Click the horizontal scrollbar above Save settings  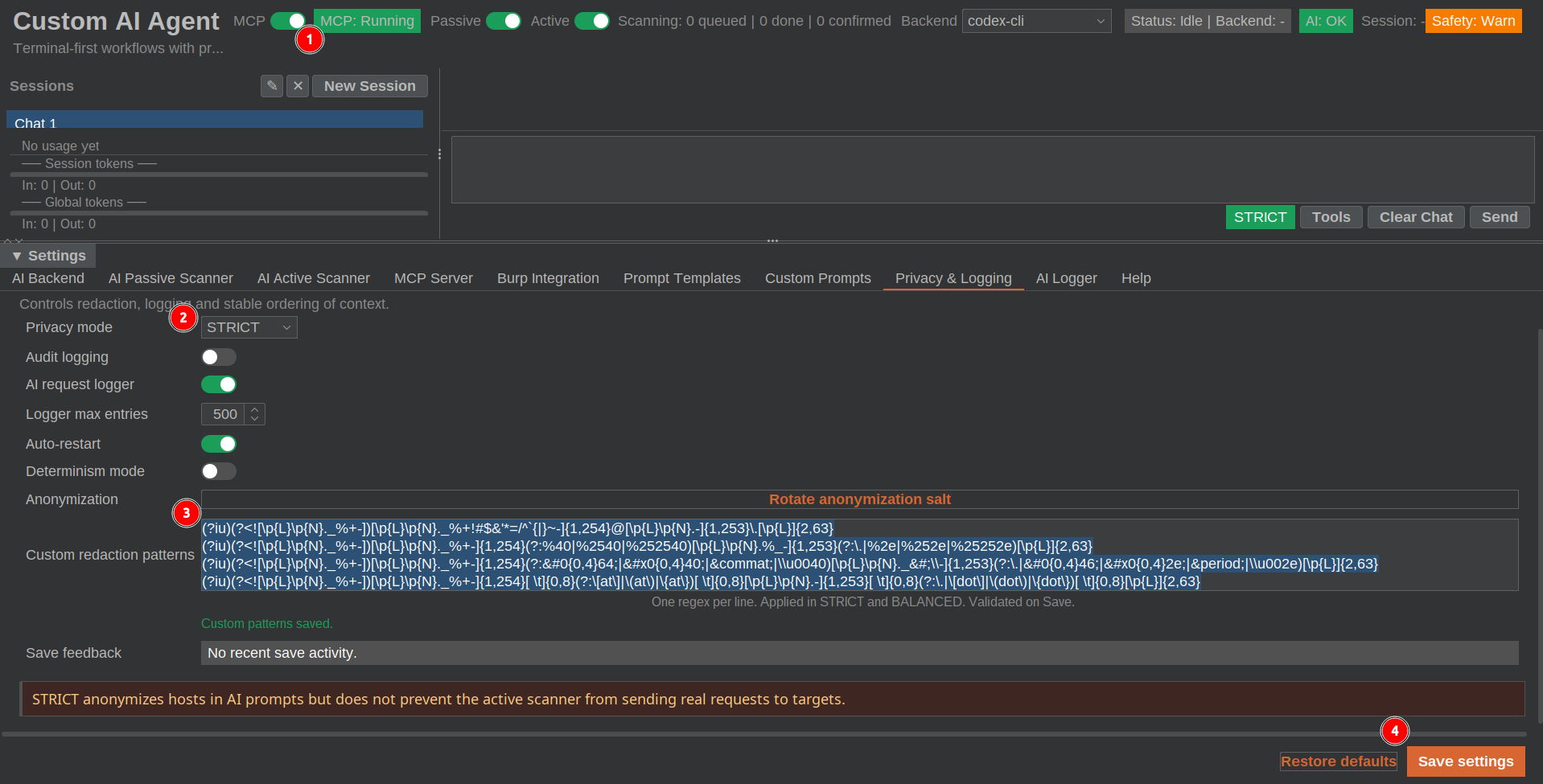click(x=764, y=734)
